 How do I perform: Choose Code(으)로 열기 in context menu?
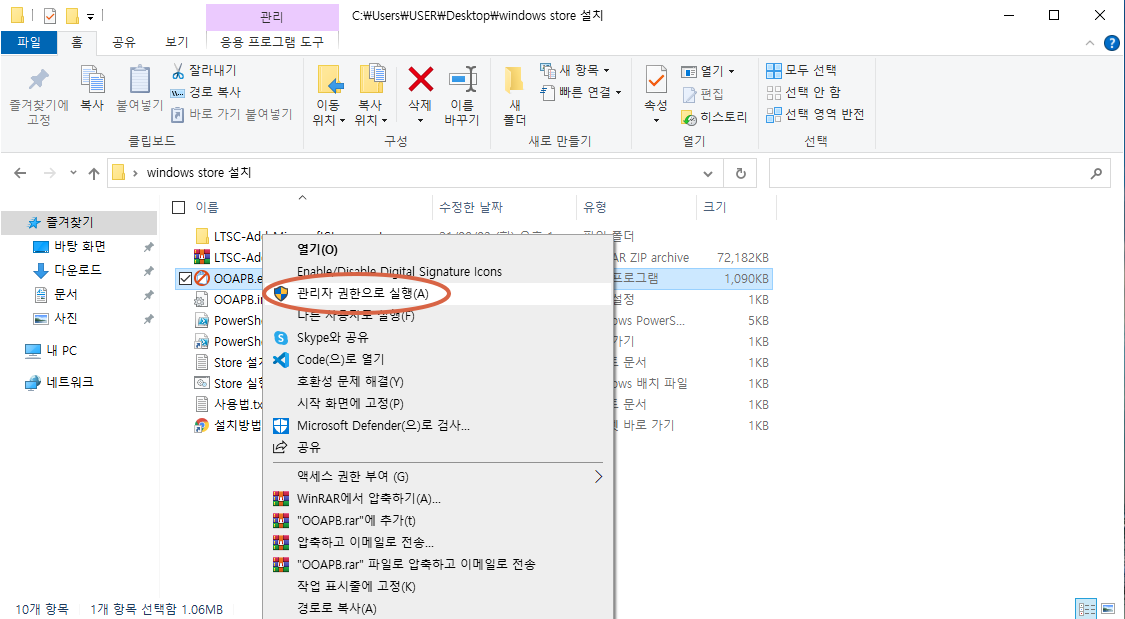point(340,359)
